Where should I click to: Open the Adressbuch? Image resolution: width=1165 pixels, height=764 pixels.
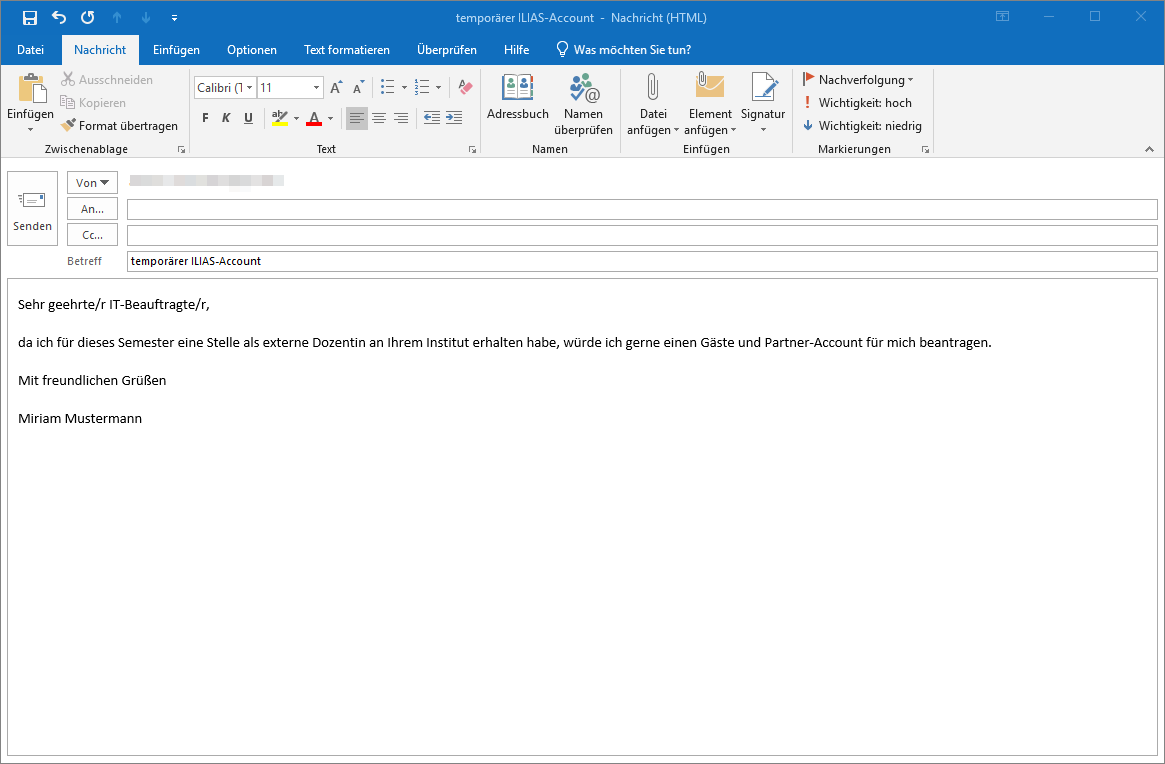[x=518, y=97]
